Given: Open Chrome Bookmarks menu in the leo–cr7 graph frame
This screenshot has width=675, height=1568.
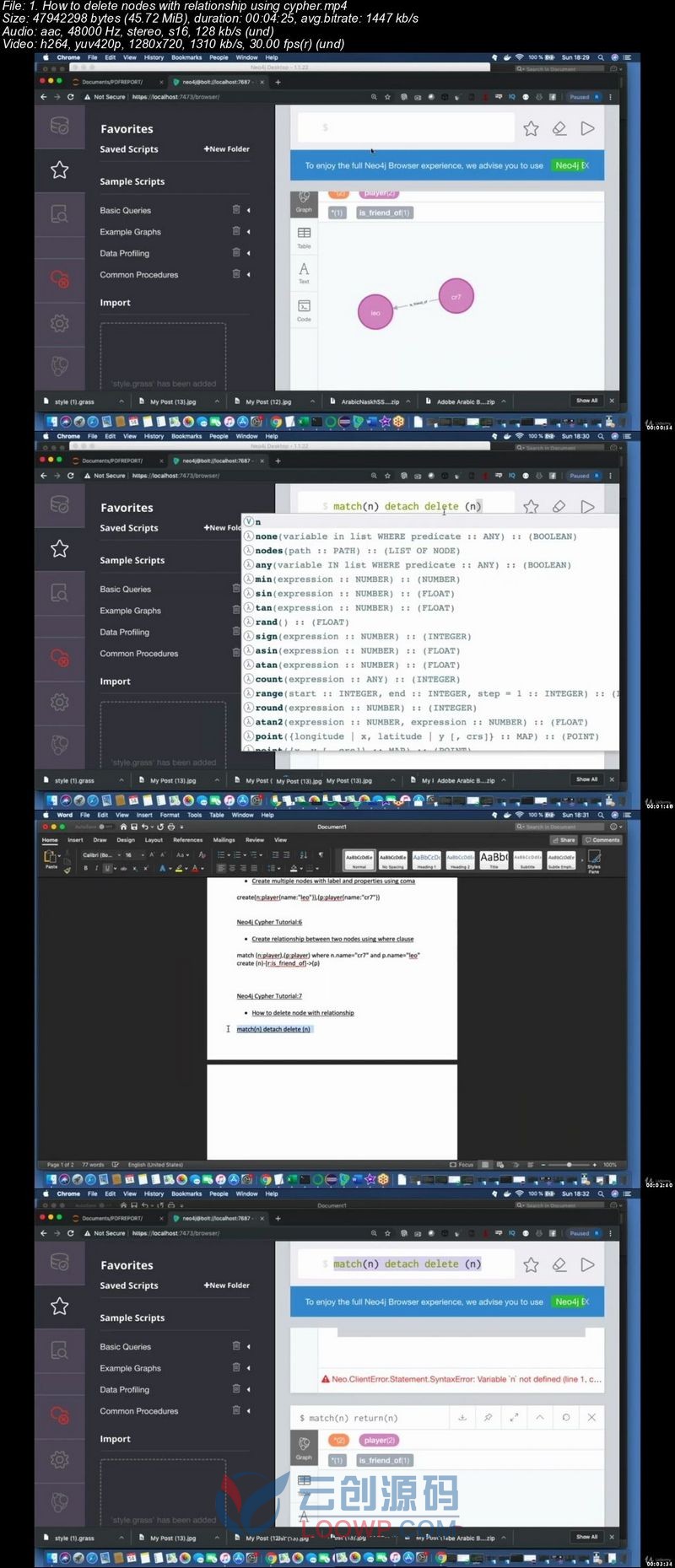Looking at the screenshot, I should tap(186, 57).
